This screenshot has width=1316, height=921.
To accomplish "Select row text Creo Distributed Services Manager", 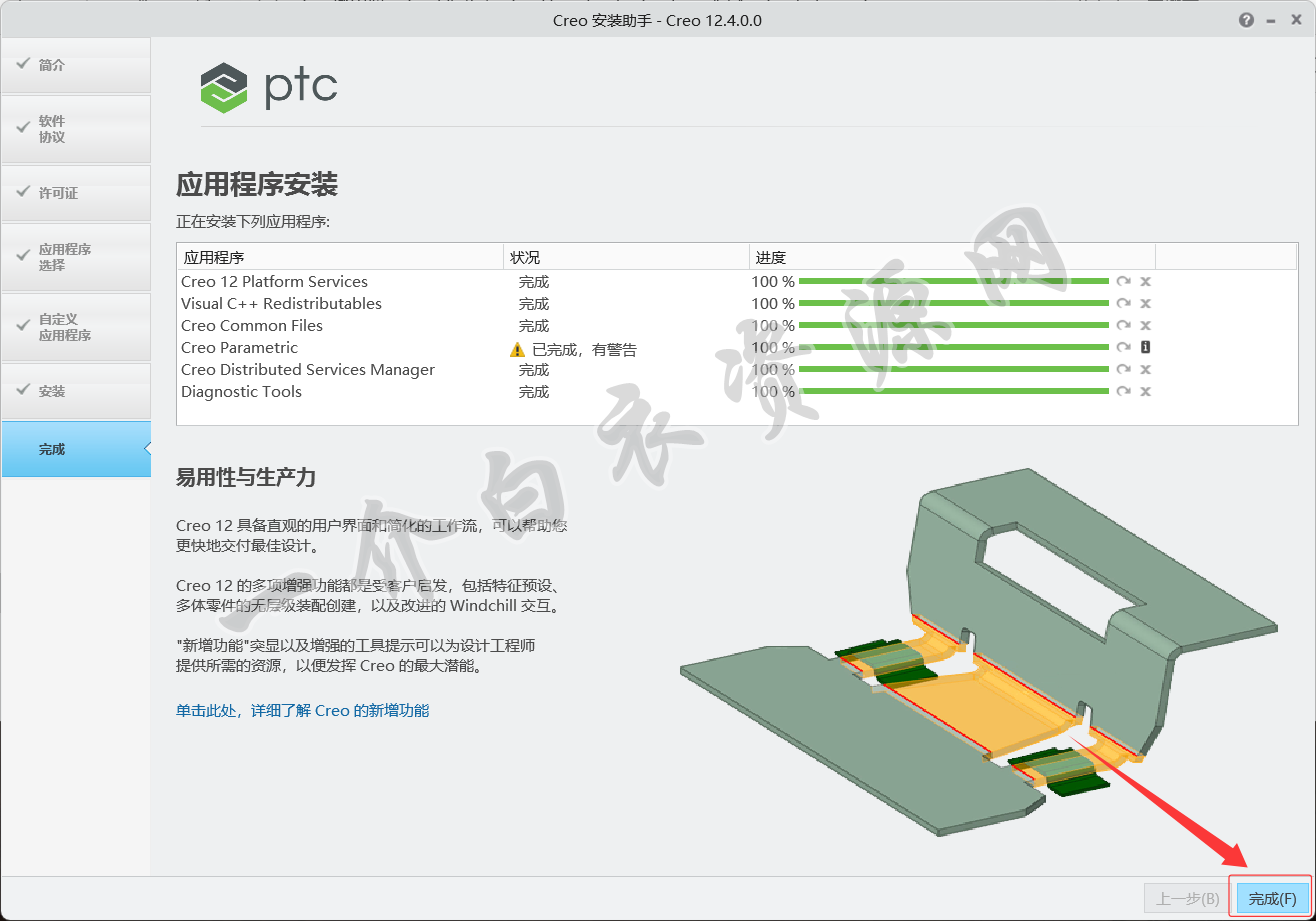I will click(x=308, y=370).
